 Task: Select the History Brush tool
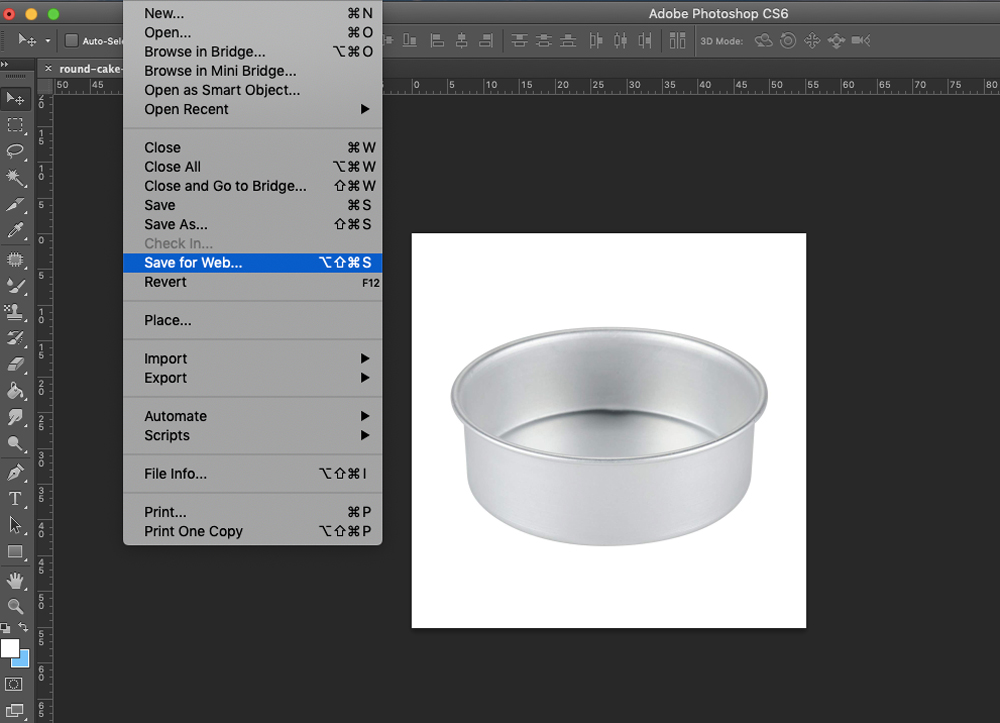click(x=15, y=339)
